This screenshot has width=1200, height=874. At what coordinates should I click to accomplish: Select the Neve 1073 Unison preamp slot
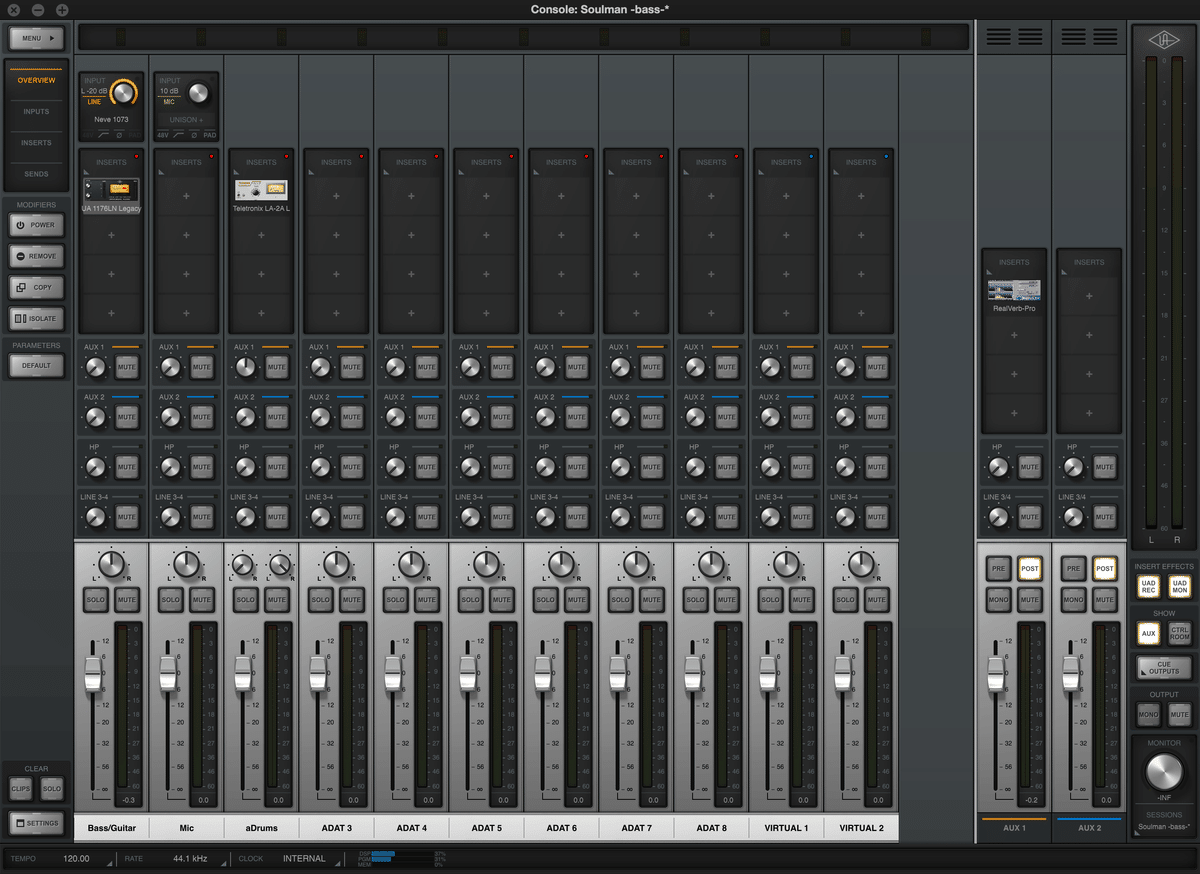click(111, 119)
